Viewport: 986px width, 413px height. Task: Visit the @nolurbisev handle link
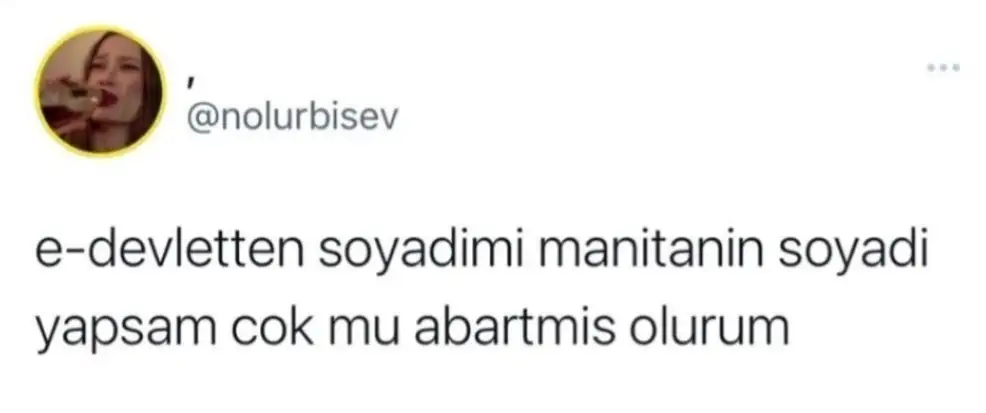pyautogui.click(x=292, y=118)
